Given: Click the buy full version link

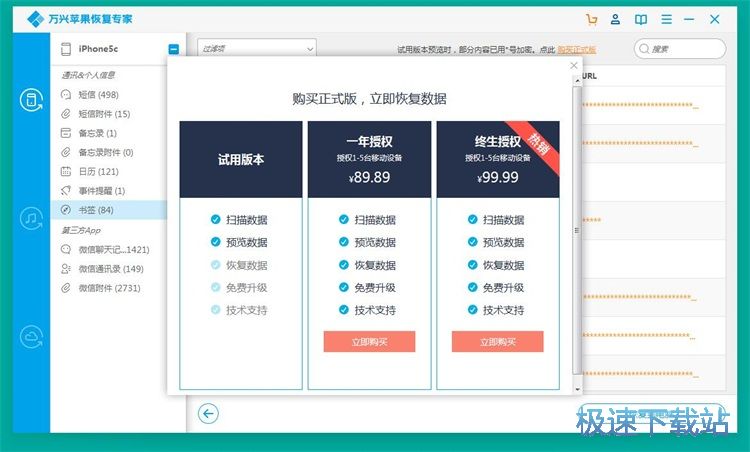Looking at the screenshot, I should [576, 49].
